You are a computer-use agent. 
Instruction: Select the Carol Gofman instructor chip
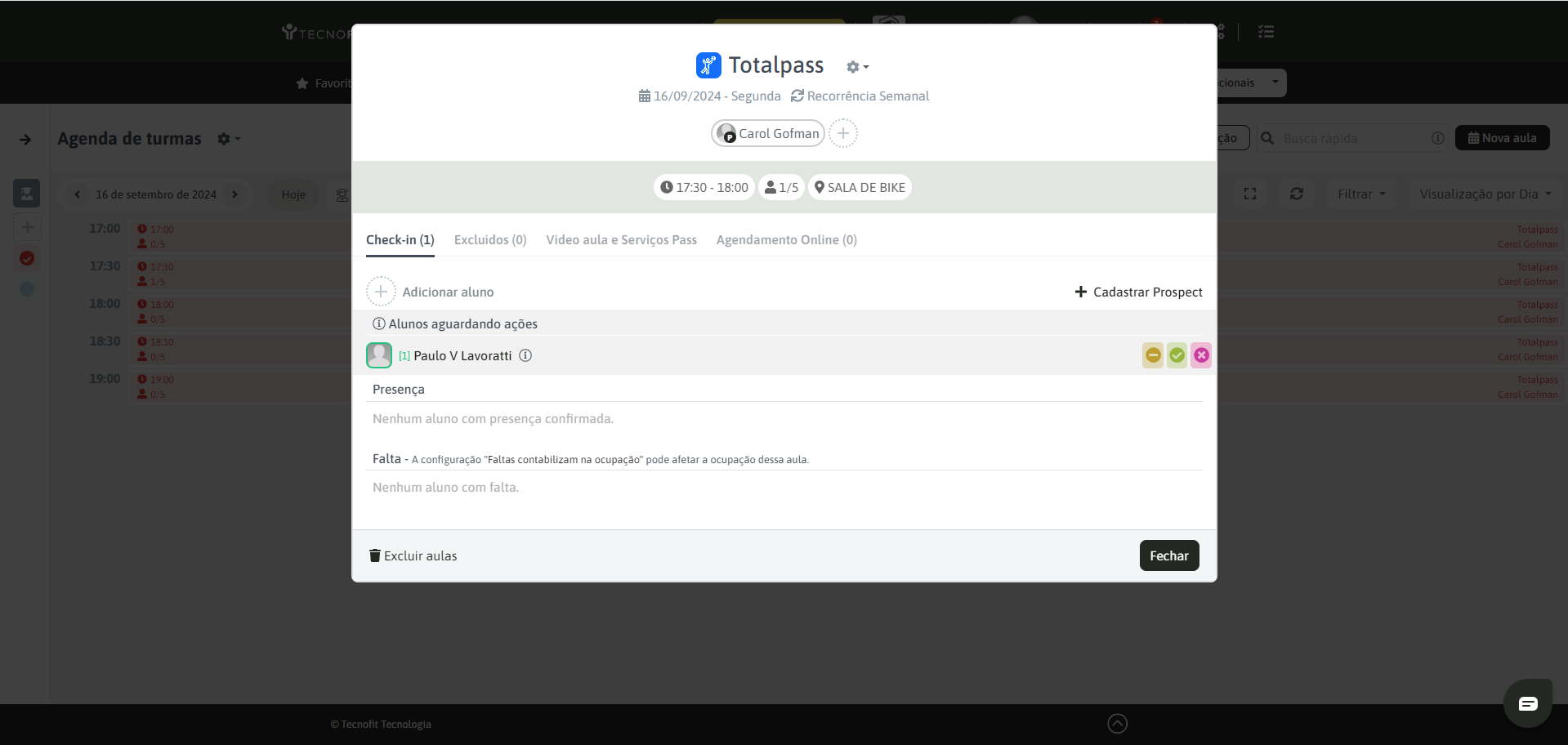point(768,133)
